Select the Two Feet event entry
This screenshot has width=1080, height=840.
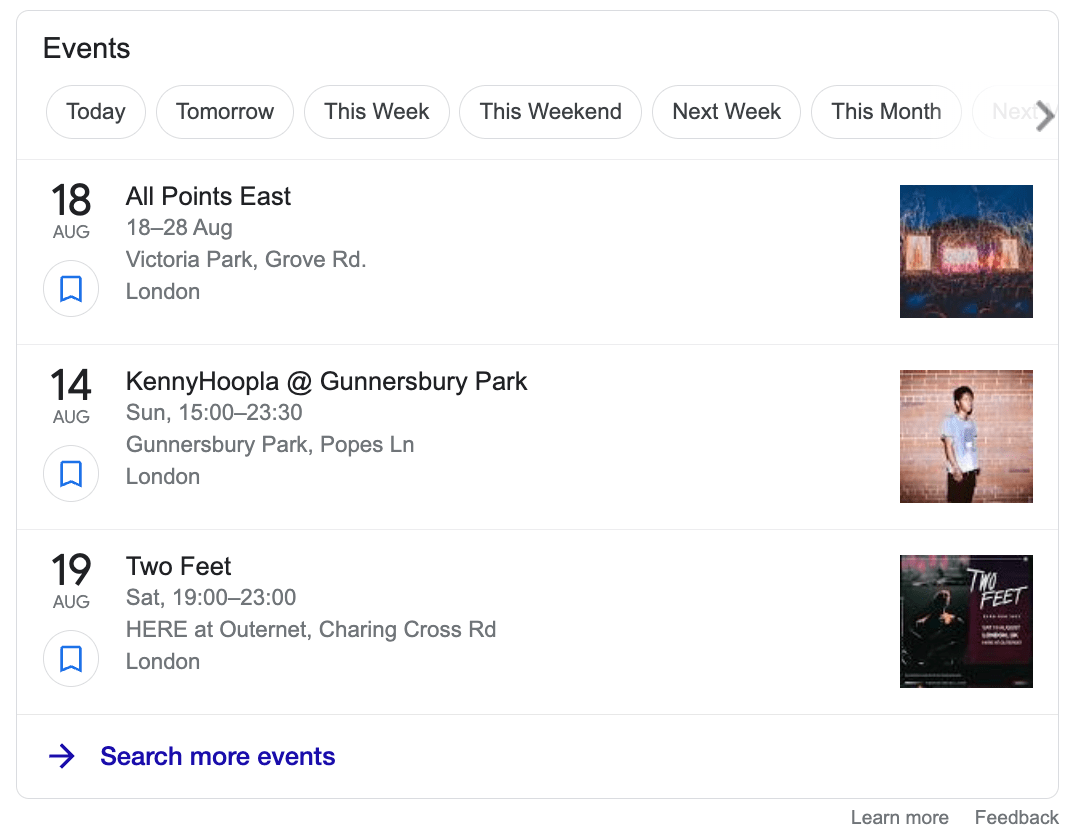tap(178, 567)
